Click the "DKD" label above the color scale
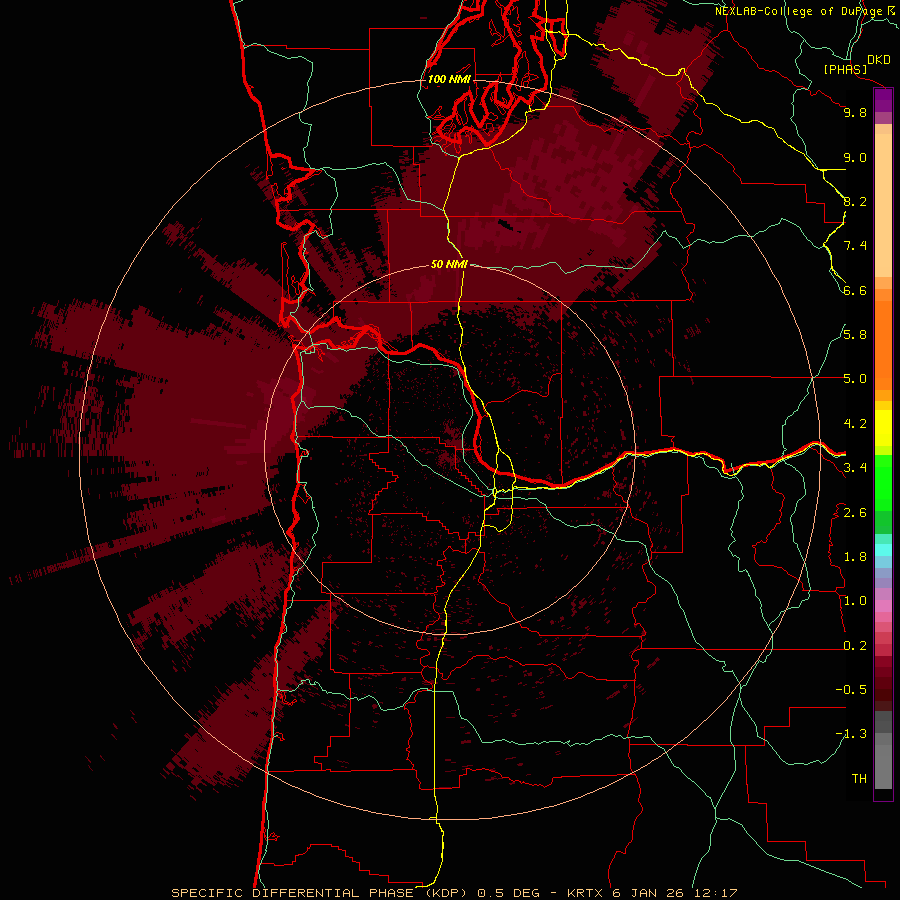Screen dimensions: 900x900 tap(879, 60)
